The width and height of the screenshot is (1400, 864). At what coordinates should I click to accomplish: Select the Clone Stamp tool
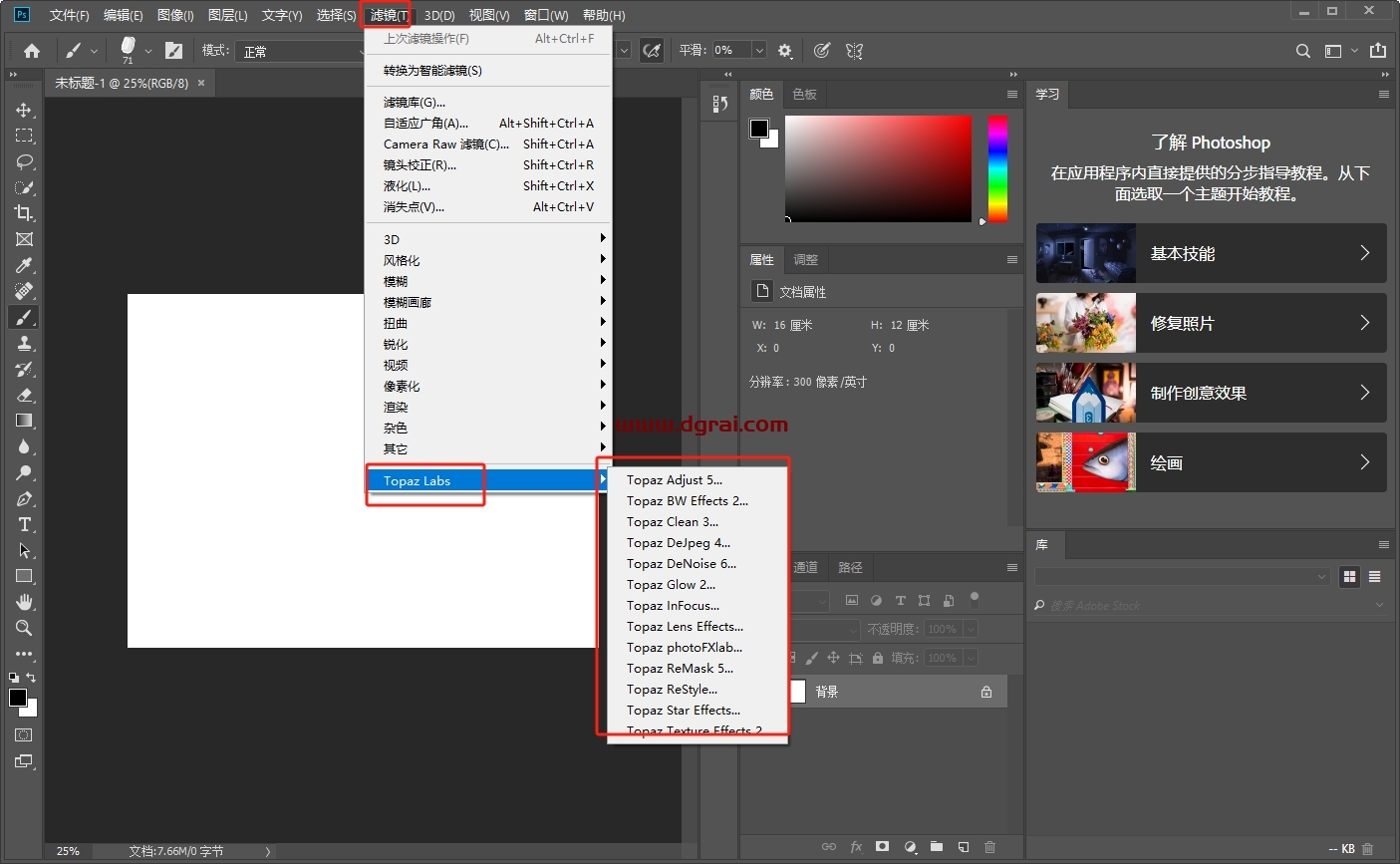point(24,343)
